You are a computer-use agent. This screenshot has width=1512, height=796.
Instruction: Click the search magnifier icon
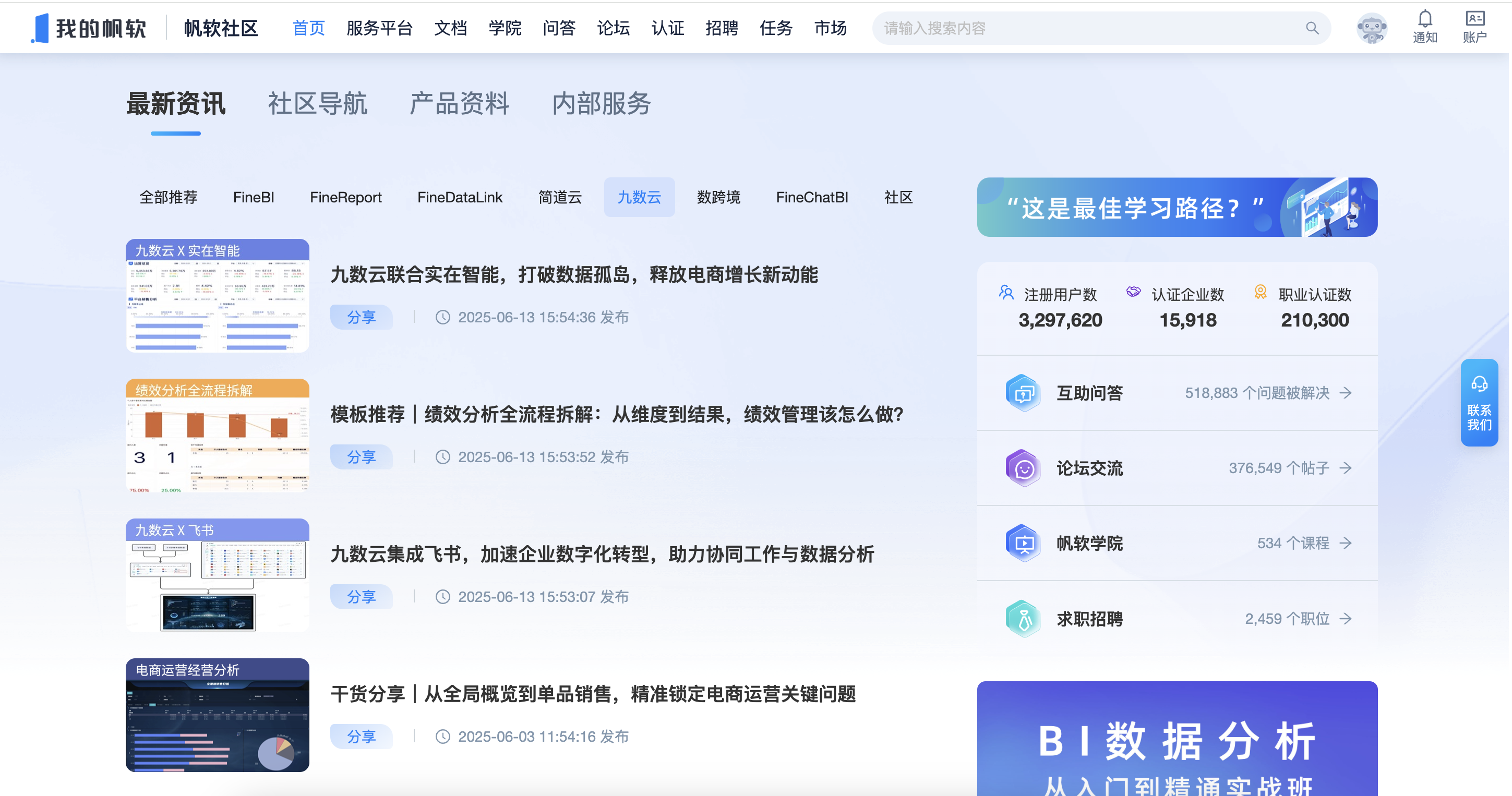pos(1313,28)
